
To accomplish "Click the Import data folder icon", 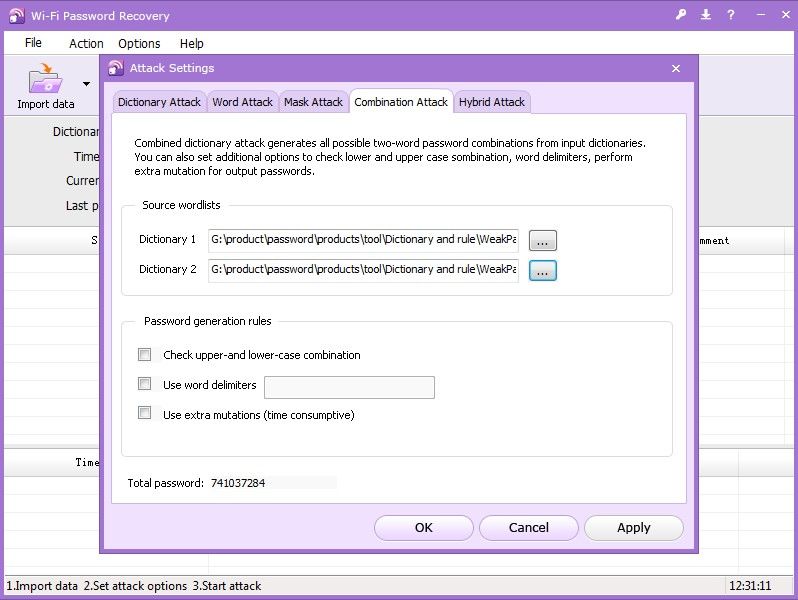I will [45, 80].
